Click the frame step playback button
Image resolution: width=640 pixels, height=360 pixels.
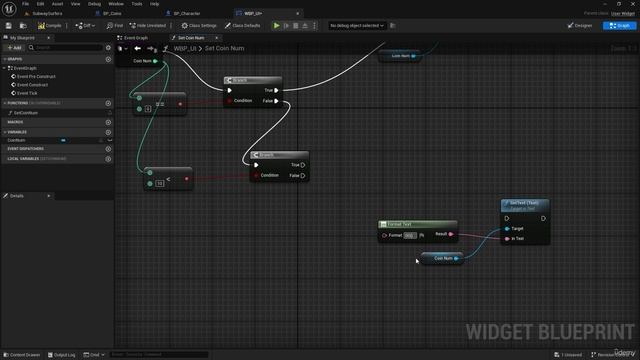(x=286, y=26)
